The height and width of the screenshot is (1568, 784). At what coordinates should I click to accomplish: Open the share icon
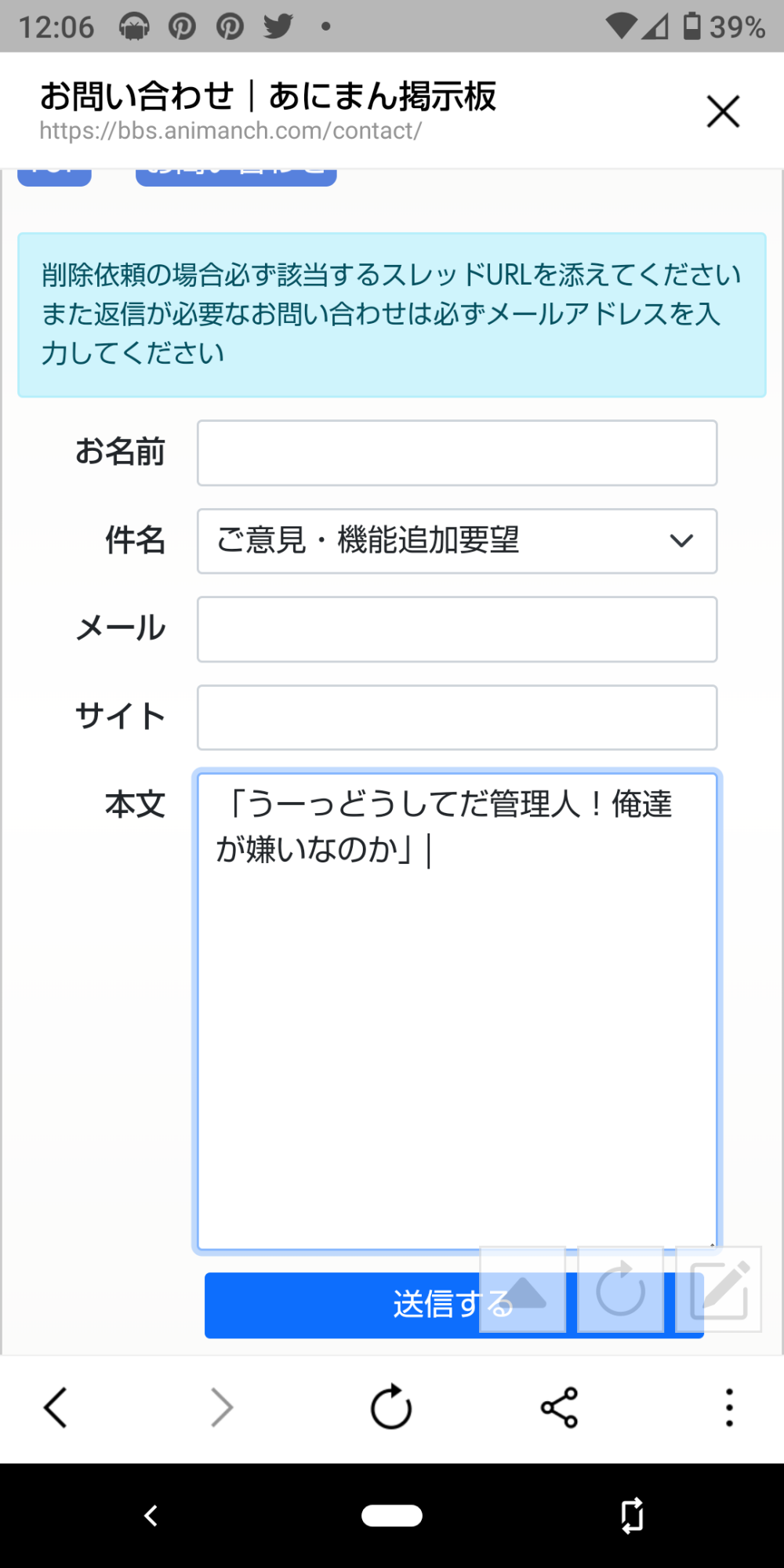pos(559,1408)
